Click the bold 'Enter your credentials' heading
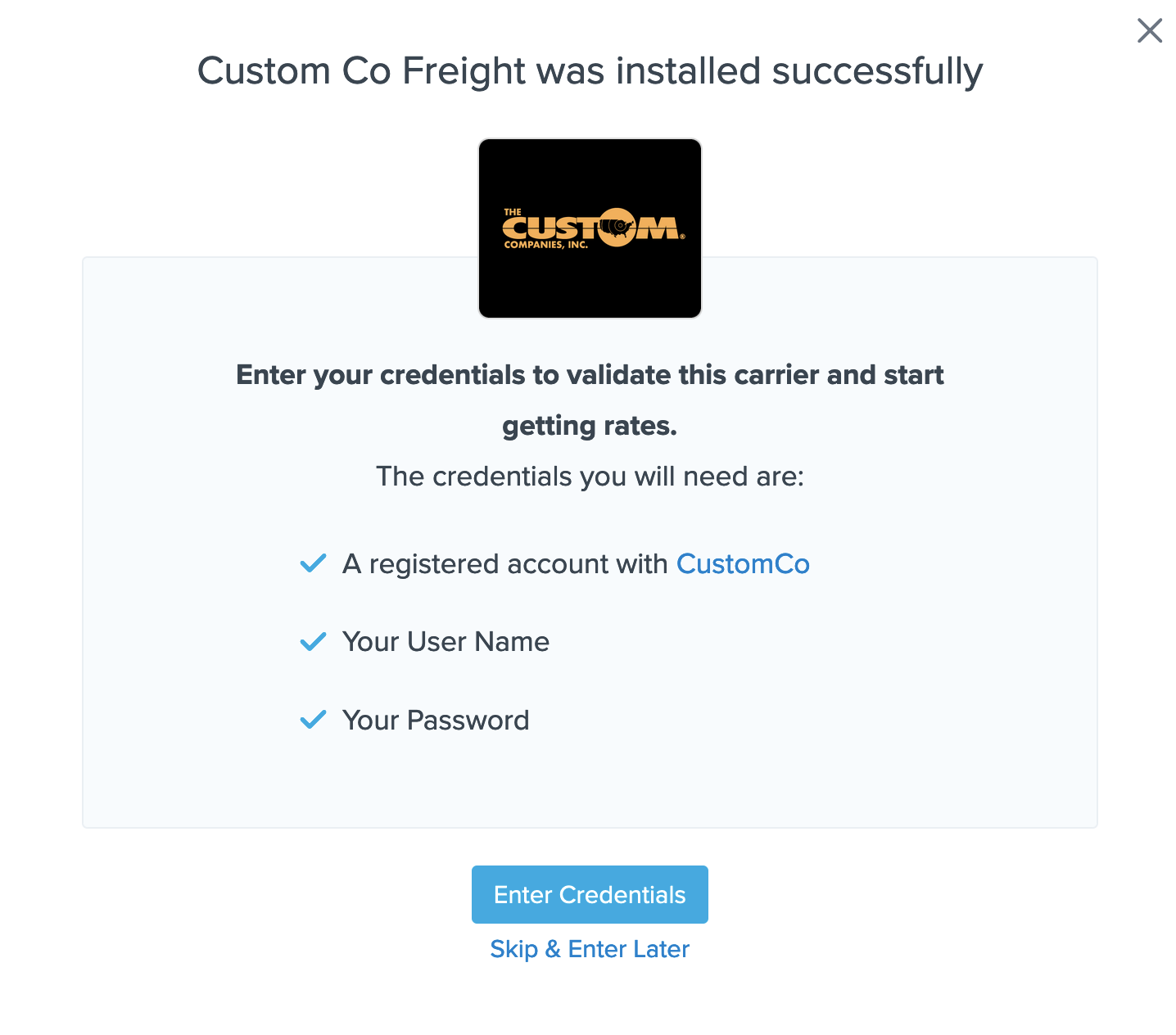This screenshot has width=1176, height=1035. pyautogui.click(x=590, y=375)
